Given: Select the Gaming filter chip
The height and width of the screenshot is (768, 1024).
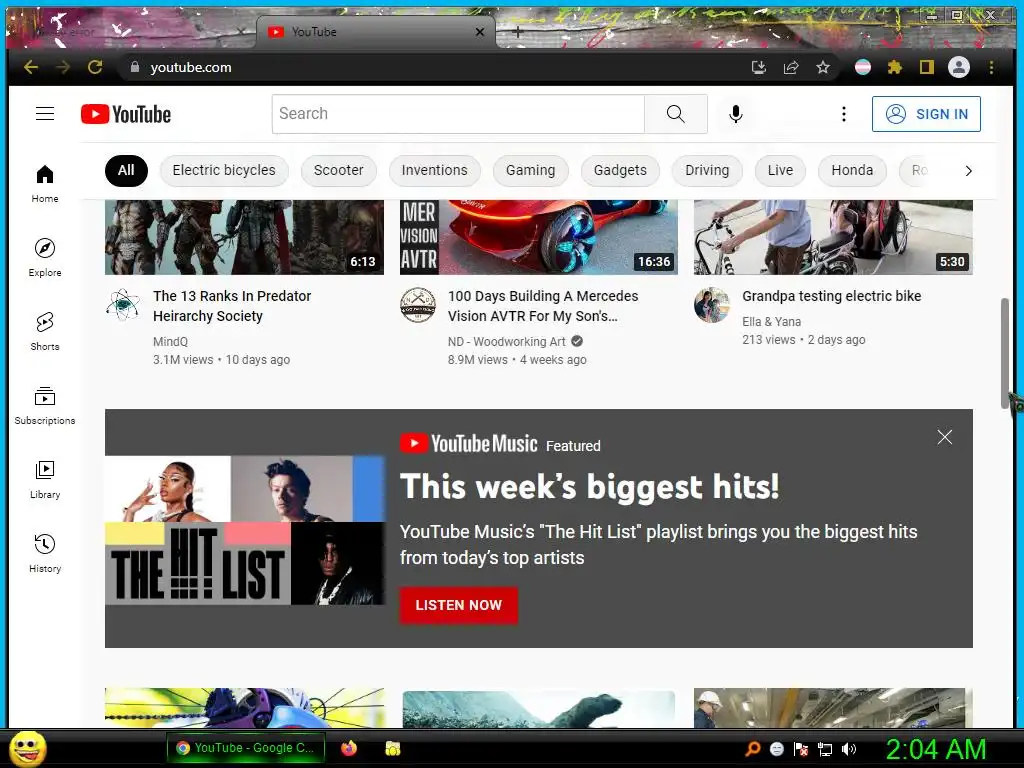Looking at the screenshot, I should 530,170.
